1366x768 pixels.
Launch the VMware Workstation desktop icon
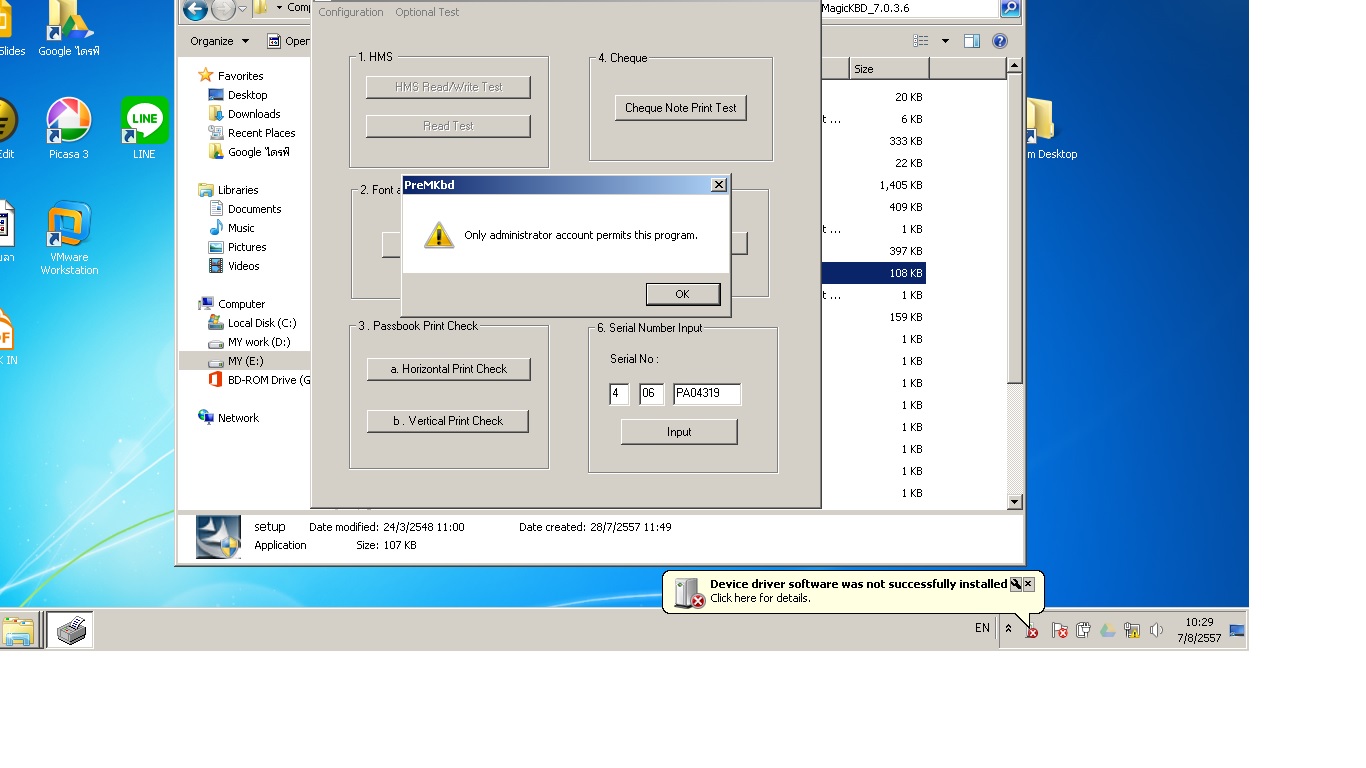tap(69, 238)
